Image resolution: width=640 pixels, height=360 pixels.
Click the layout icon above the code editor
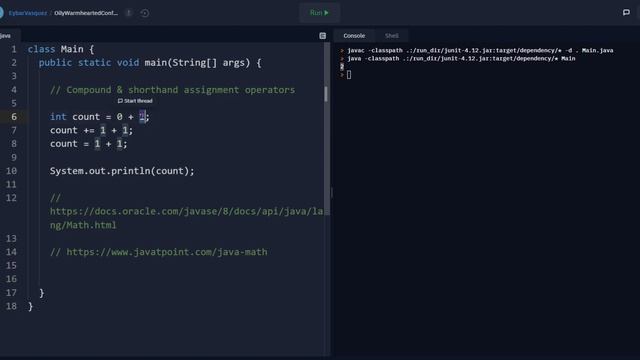322,36
